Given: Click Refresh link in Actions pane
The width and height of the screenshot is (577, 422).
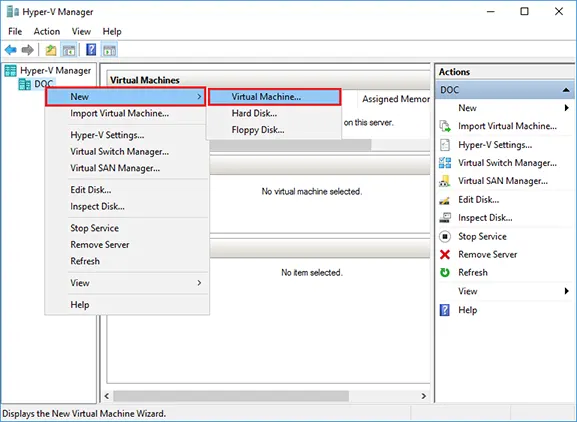Looking at the screenshot, I should pos(473,273).
